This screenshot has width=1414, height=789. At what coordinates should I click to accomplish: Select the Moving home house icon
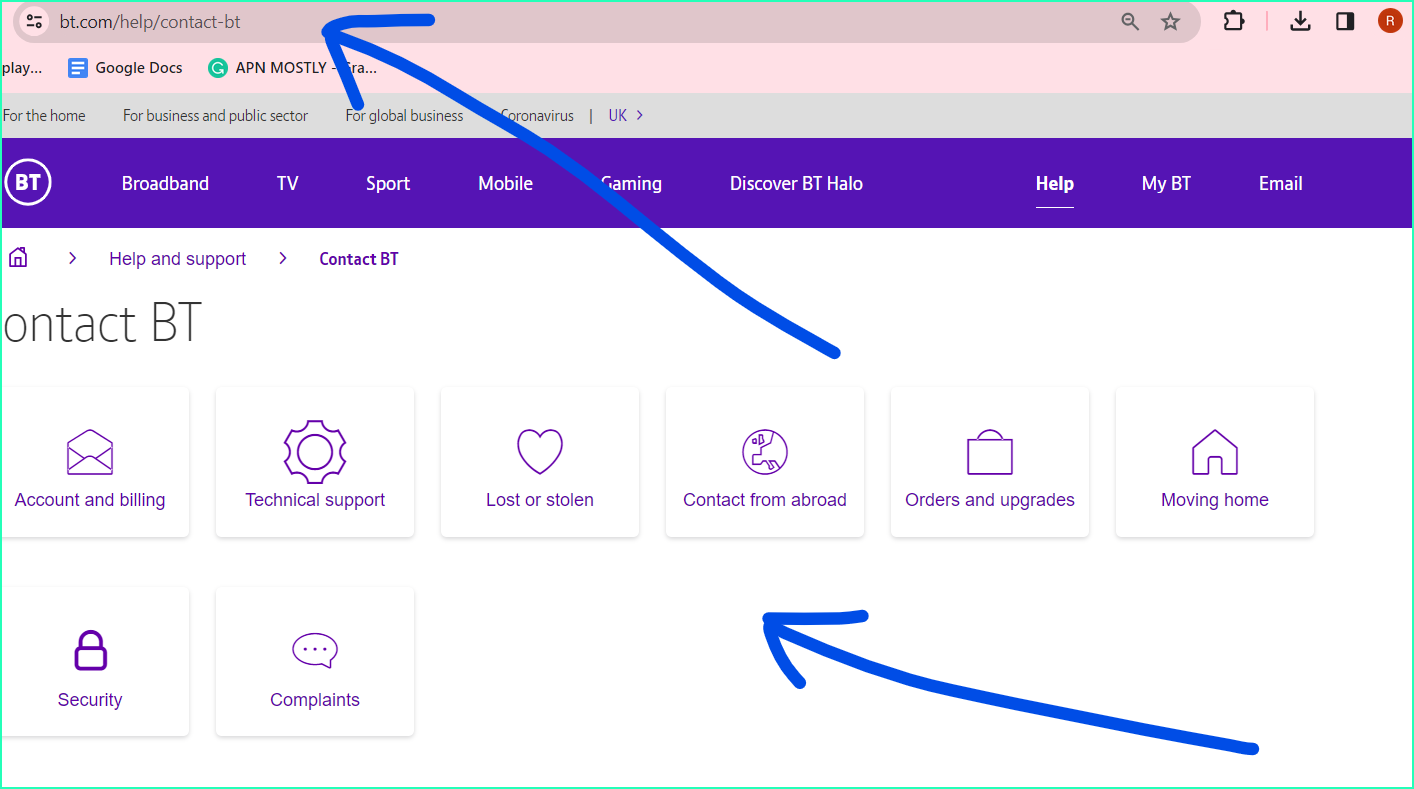[1214, 451]
